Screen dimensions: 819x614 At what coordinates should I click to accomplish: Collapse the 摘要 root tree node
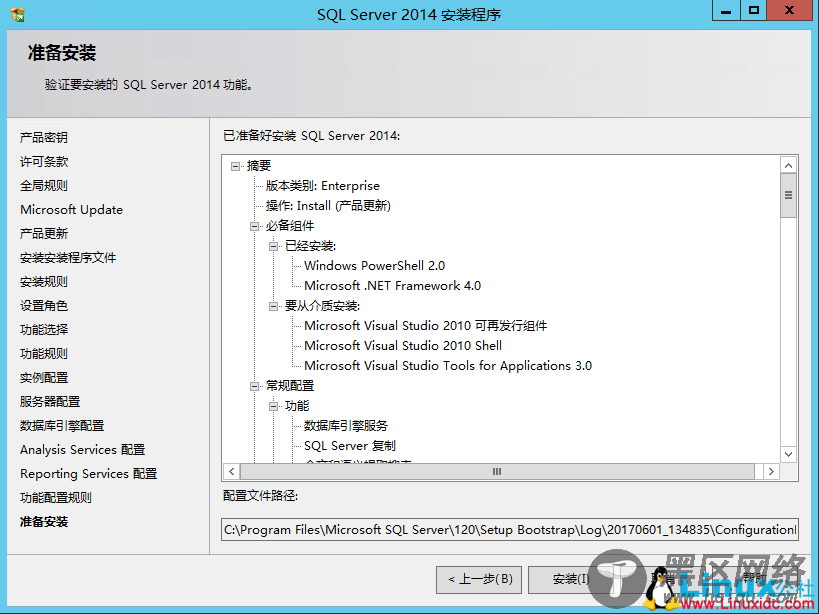[236, 166]
